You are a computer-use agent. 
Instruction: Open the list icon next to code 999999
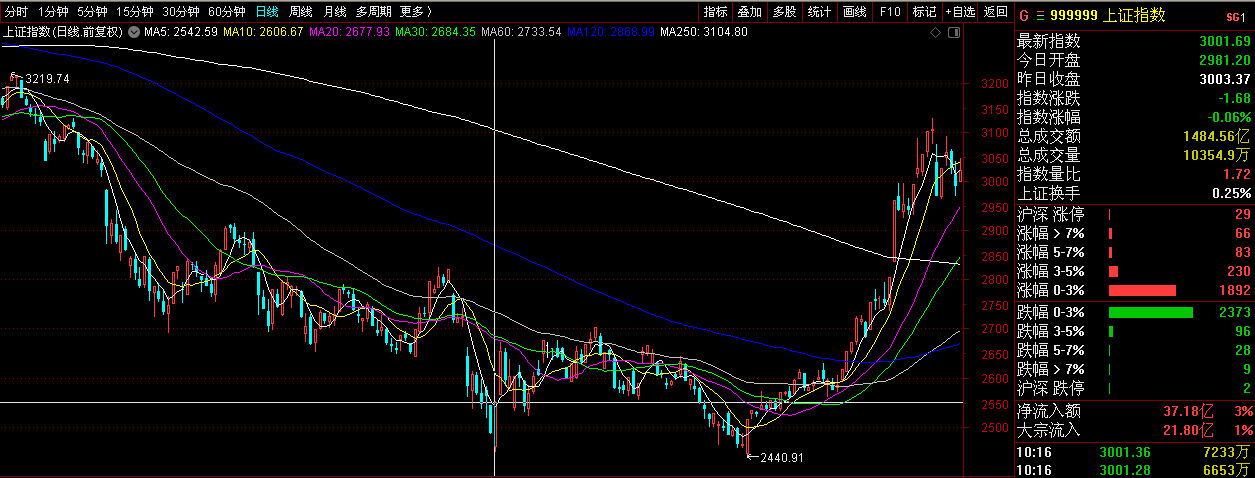click(x=1039, y=14)
